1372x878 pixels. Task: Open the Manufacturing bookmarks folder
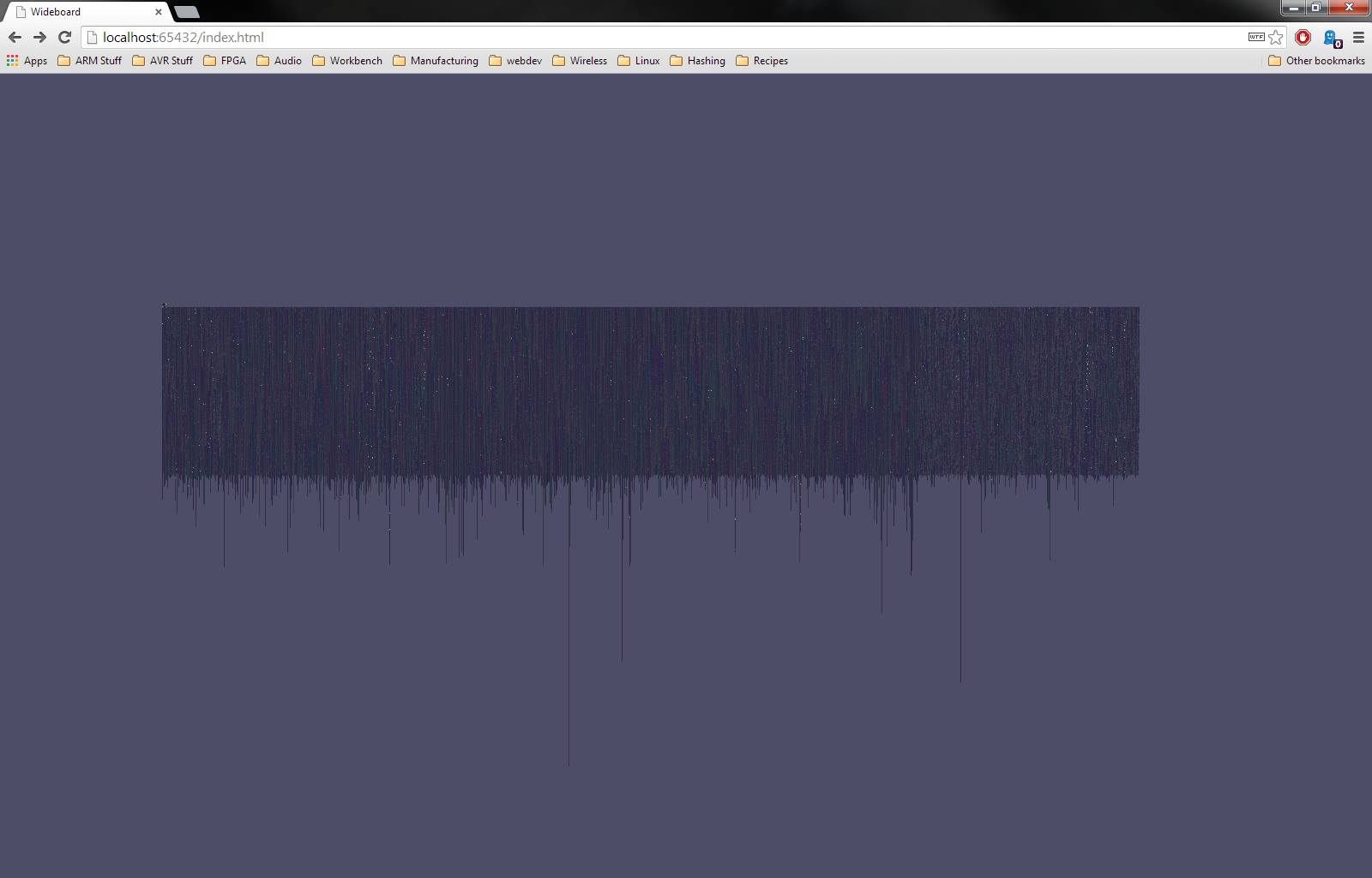[436, 61]
